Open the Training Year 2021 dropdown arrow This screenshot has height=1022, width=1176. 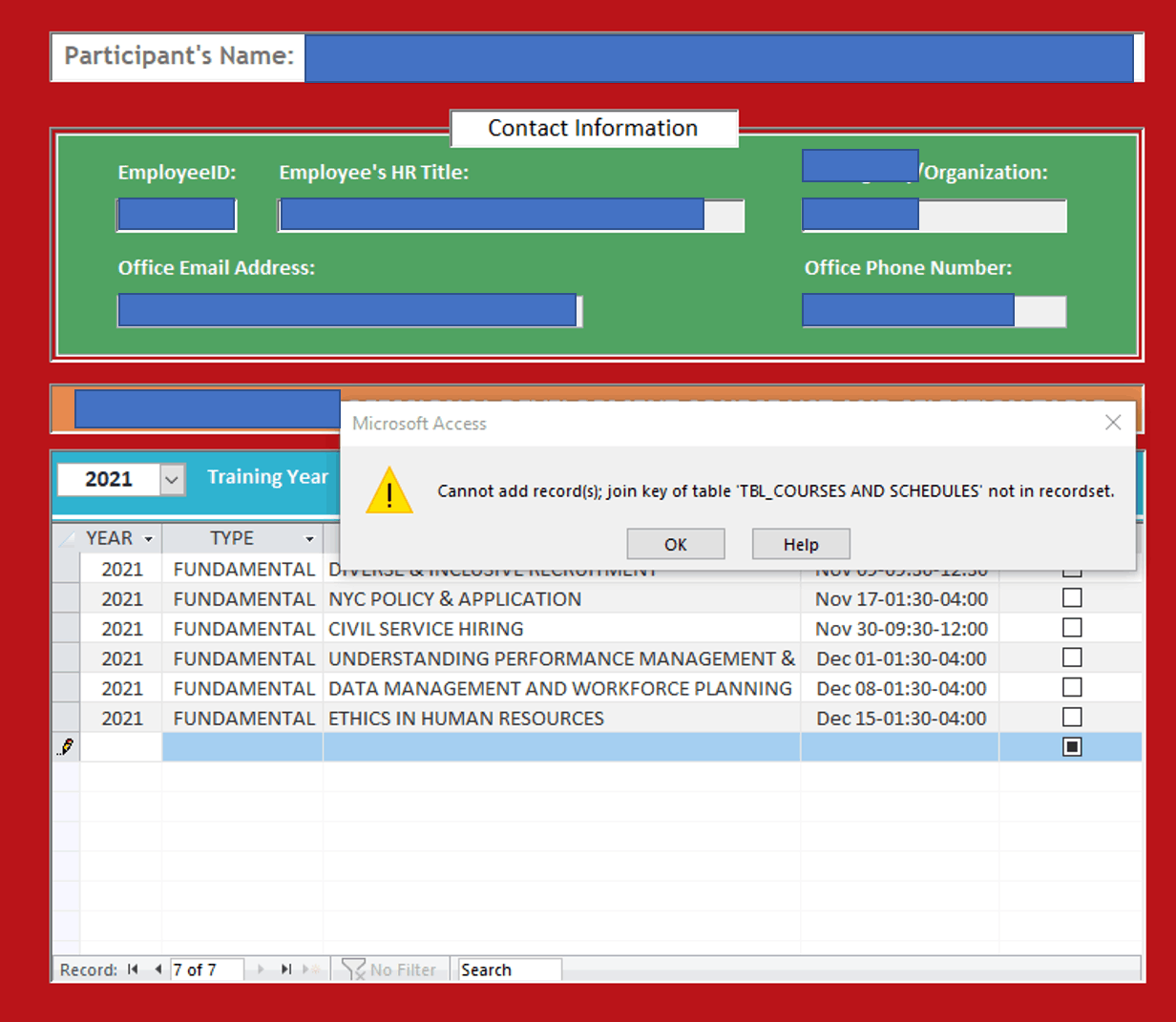[172, 479]
